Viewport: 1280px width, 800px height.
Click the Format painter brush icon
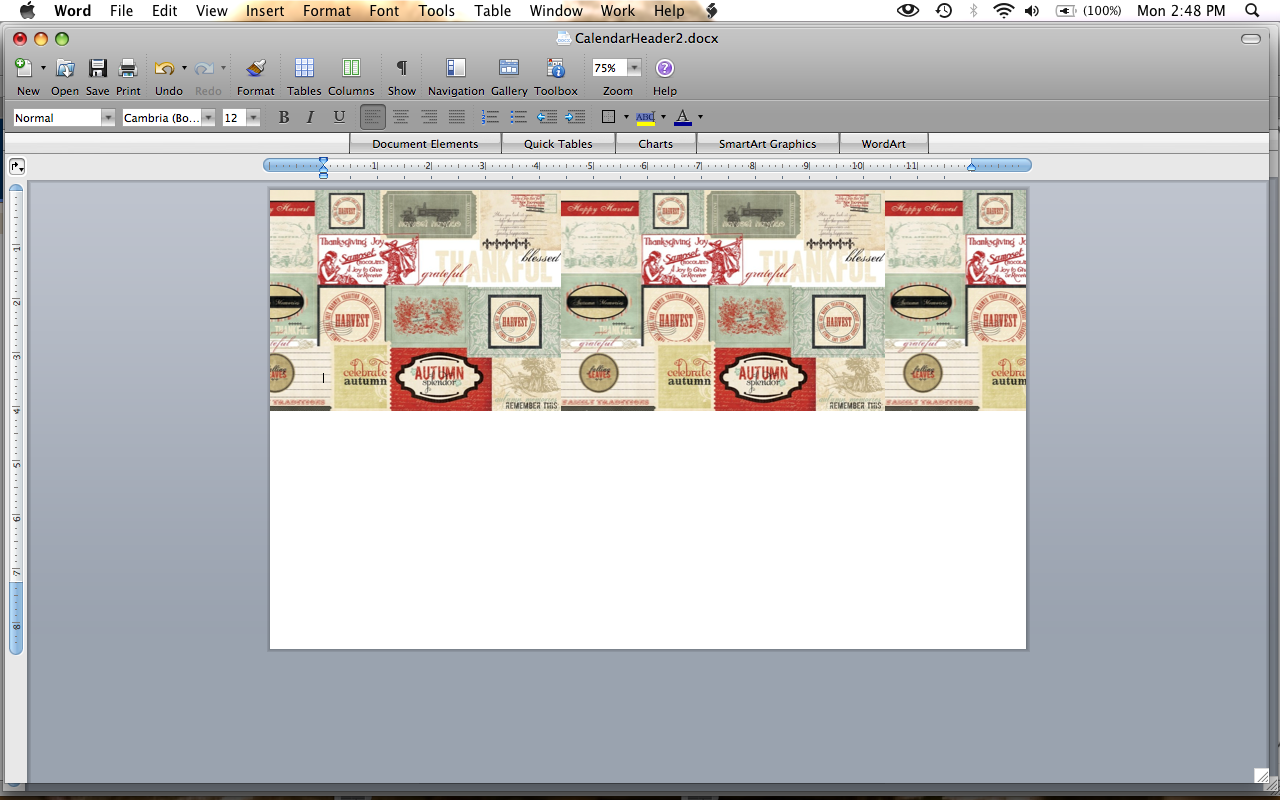click(256, 68)
